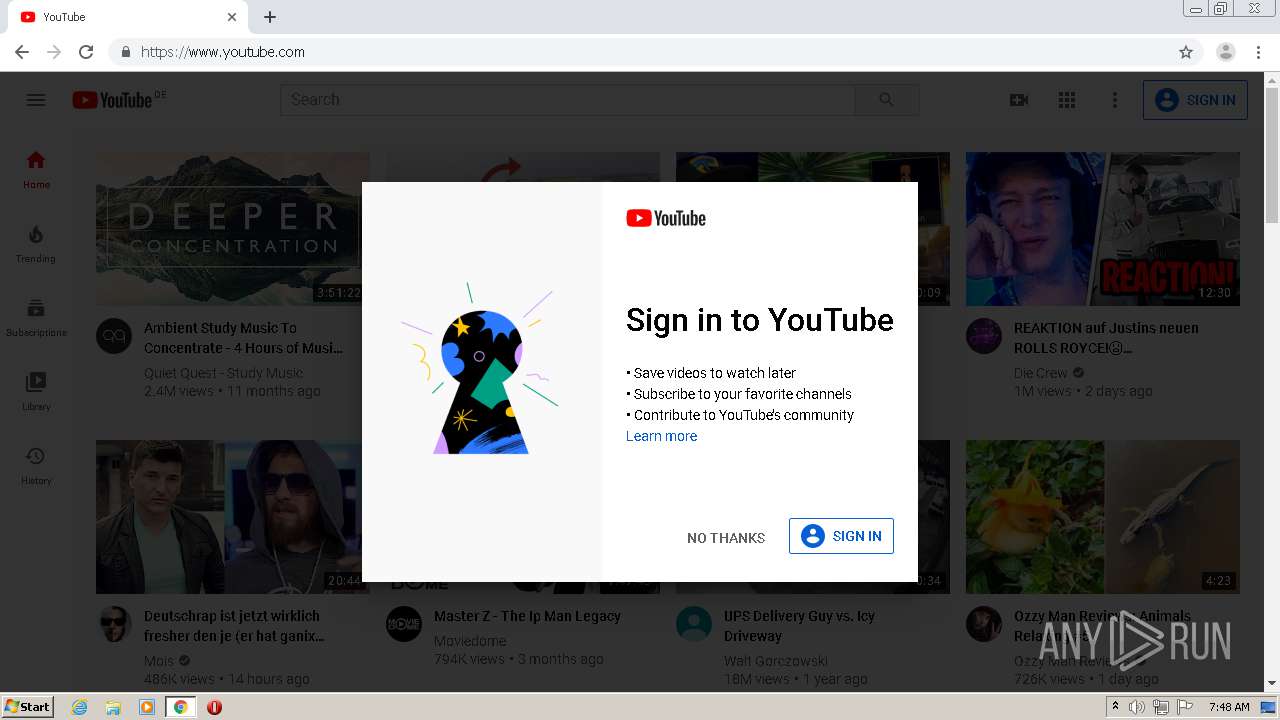Click 'Walt Gorczowski' channel name
This screenshot has width=1280, height=720.
coord(776,661)
